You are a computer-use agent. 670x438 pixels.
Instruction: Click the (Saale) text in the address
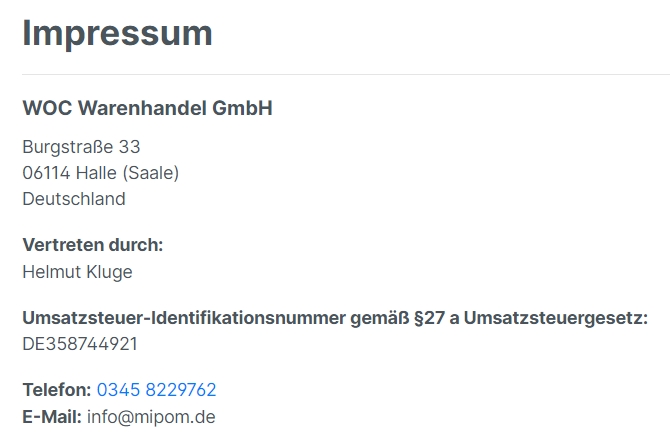pos(151,173)
